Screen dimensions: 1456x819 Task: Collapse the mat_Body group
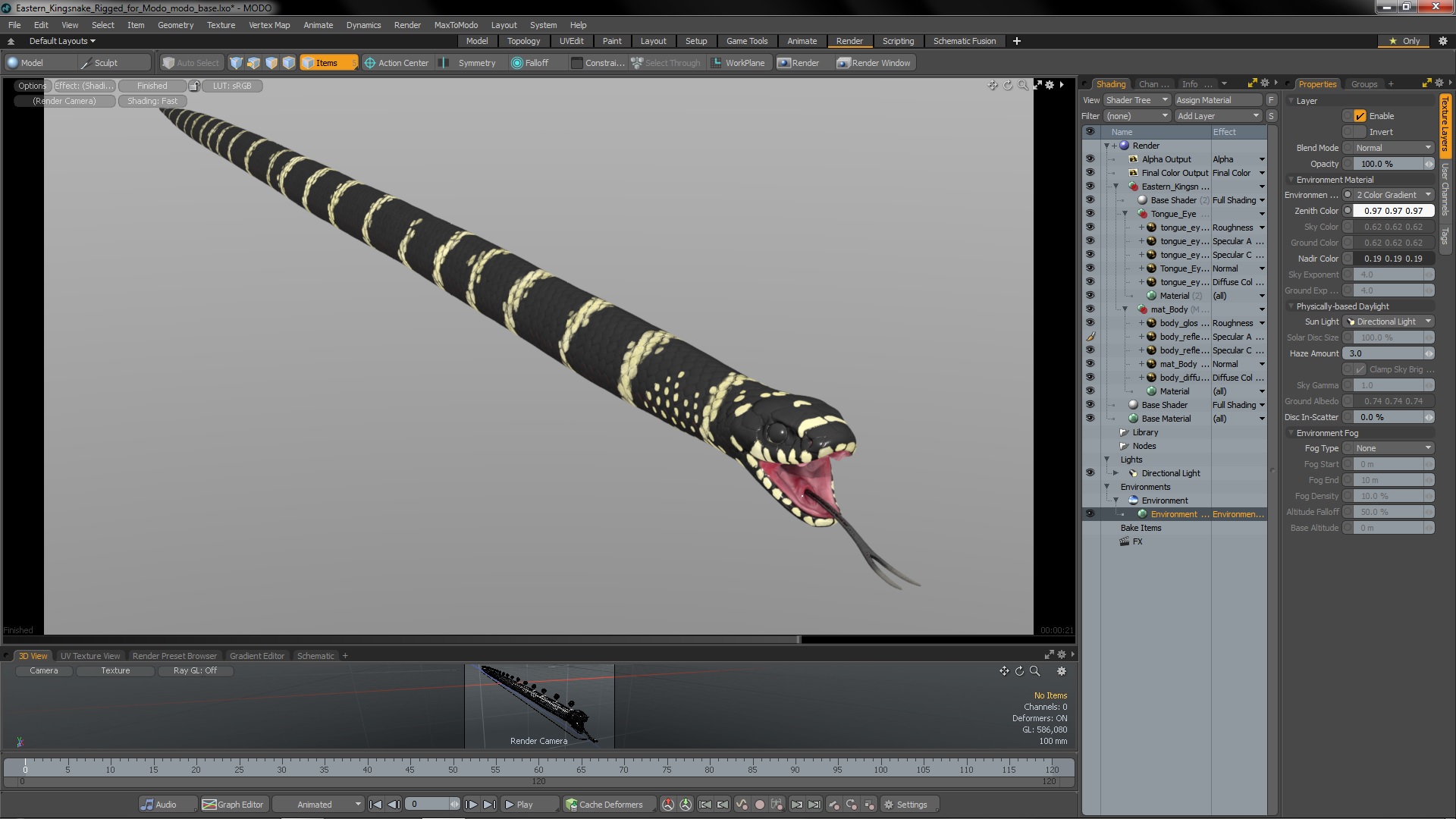click(1125, 309)
